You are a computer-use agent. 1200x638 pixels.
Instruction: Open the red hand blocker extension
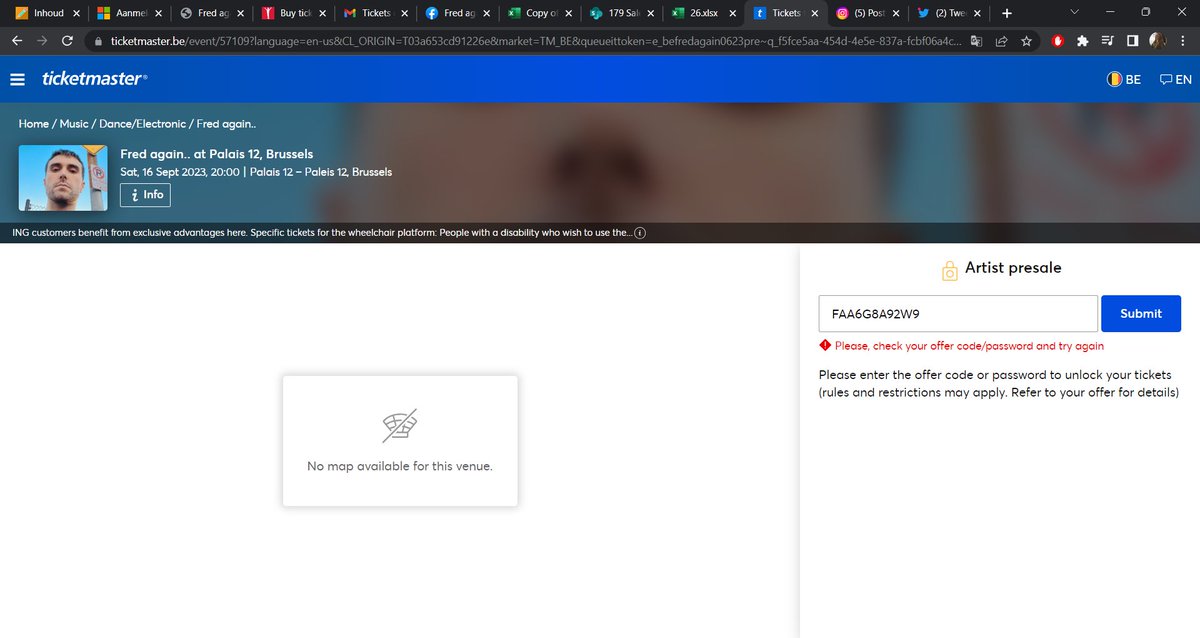1059,41
